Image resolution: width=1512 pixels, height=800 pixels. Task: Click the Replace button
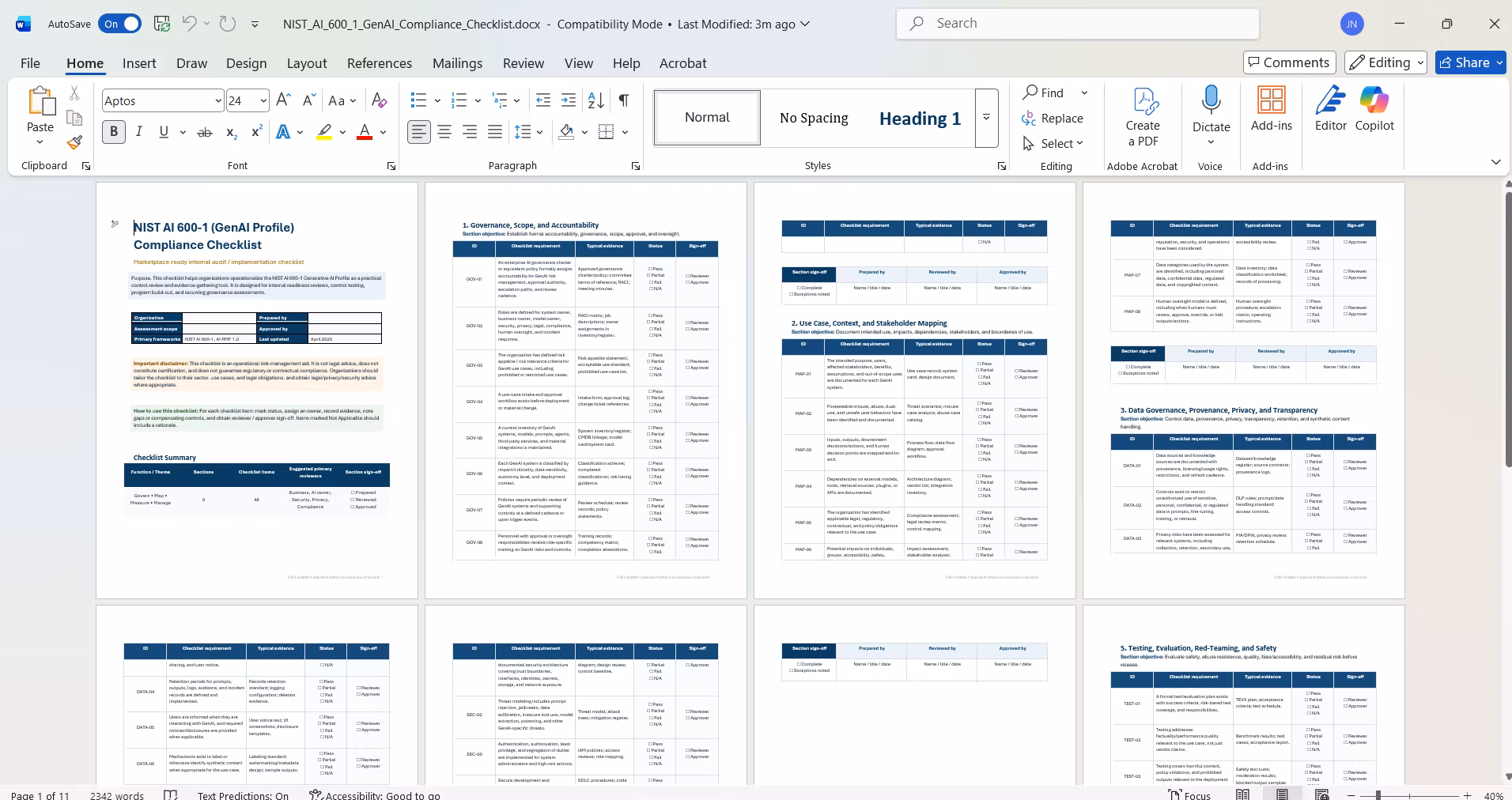1053,118
